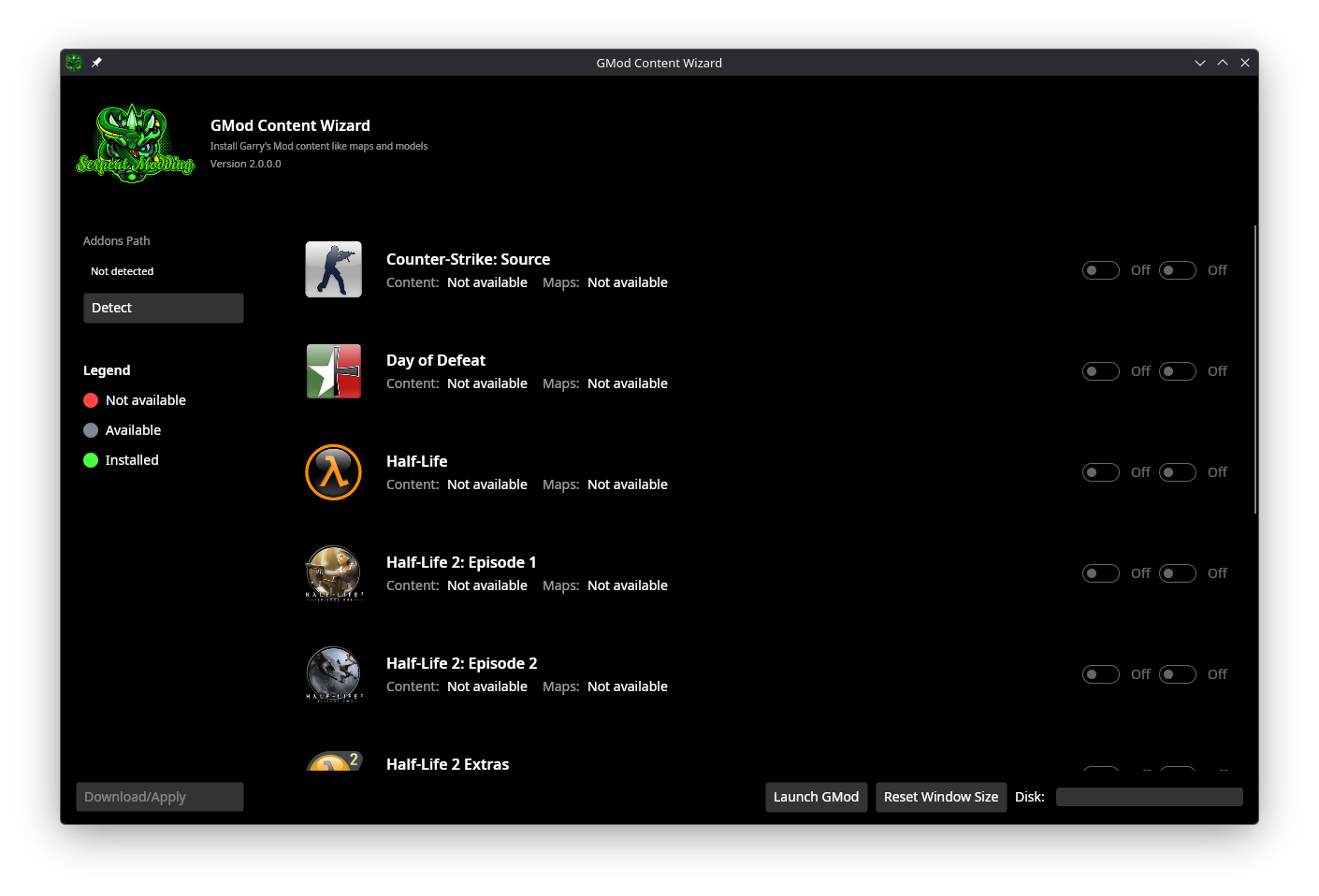
Task: Click the game list vertical scrollbar
Action: pyautogui.click(x=1255, y=369)
